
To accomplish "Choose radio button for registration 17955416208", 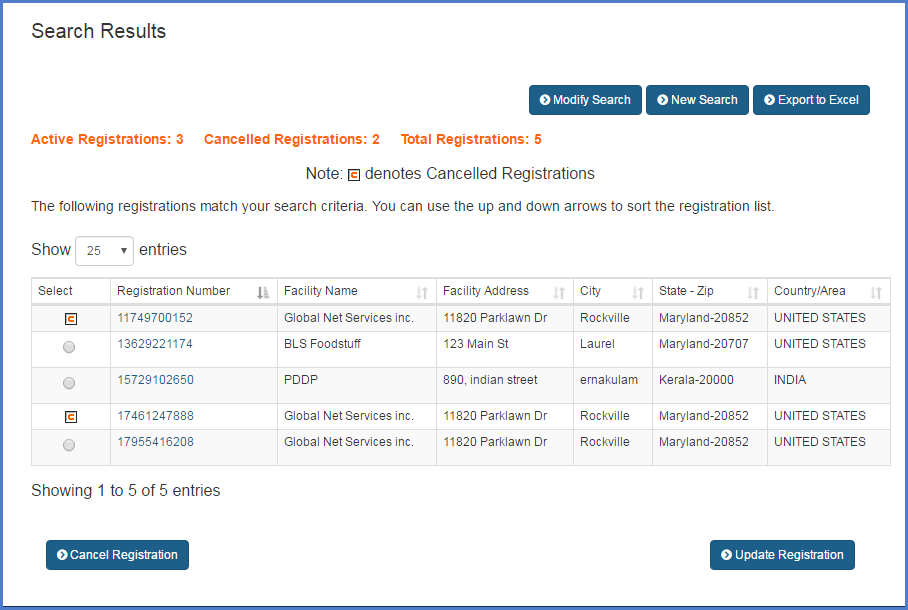I will [x=69, y=445].
